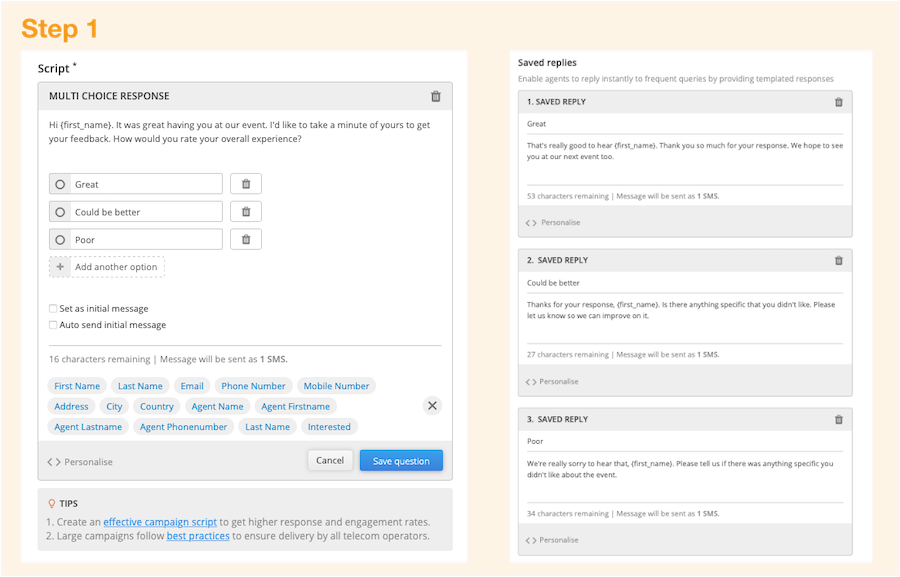Screen dimensions: 900x577
Task: Insert the Agent Firstname tag
Action: [296, 406]
